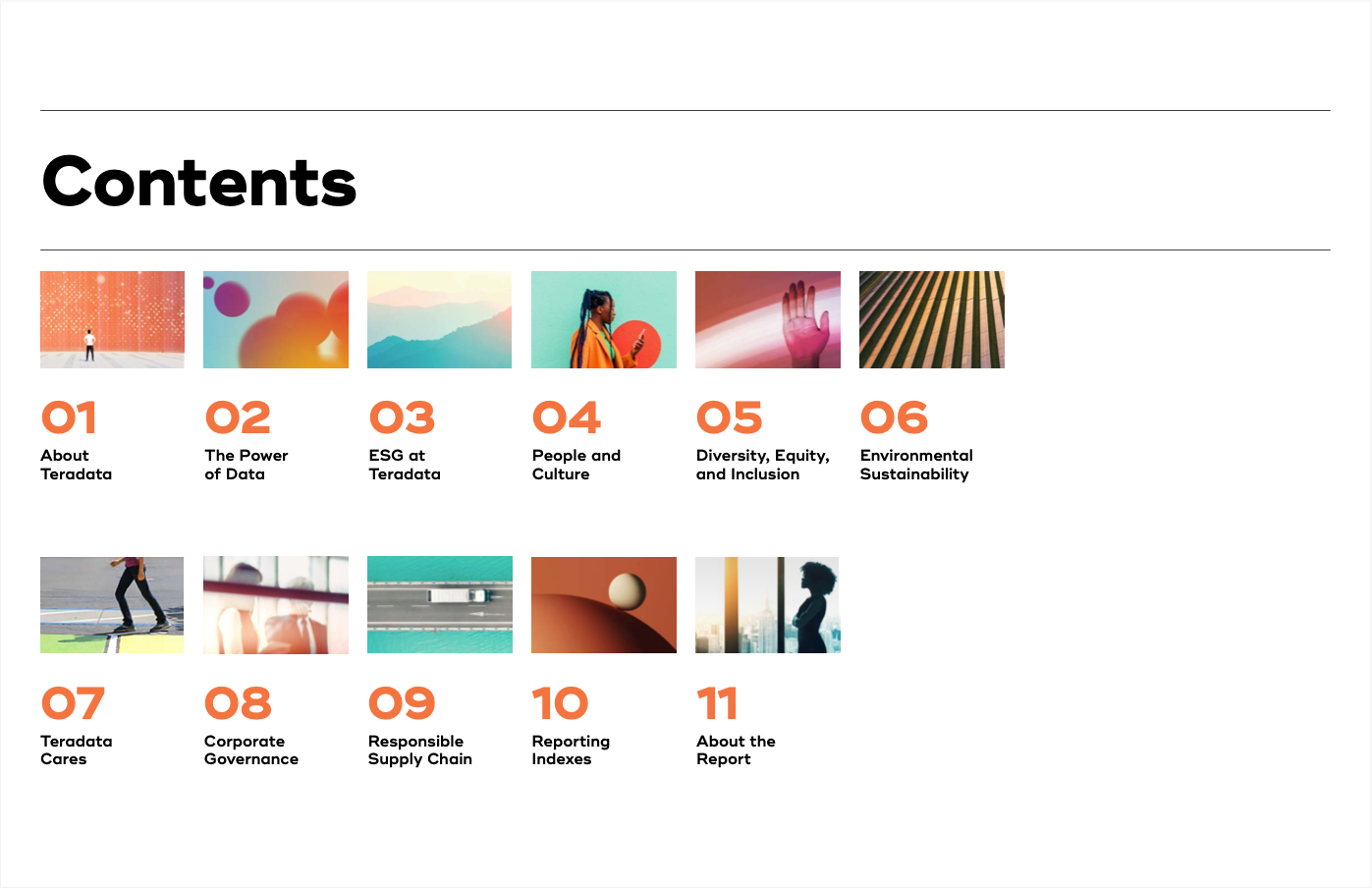Open the Environmental Sustainability solar panel image
This screenshot has height=888, width=1372.
point(931,319)
